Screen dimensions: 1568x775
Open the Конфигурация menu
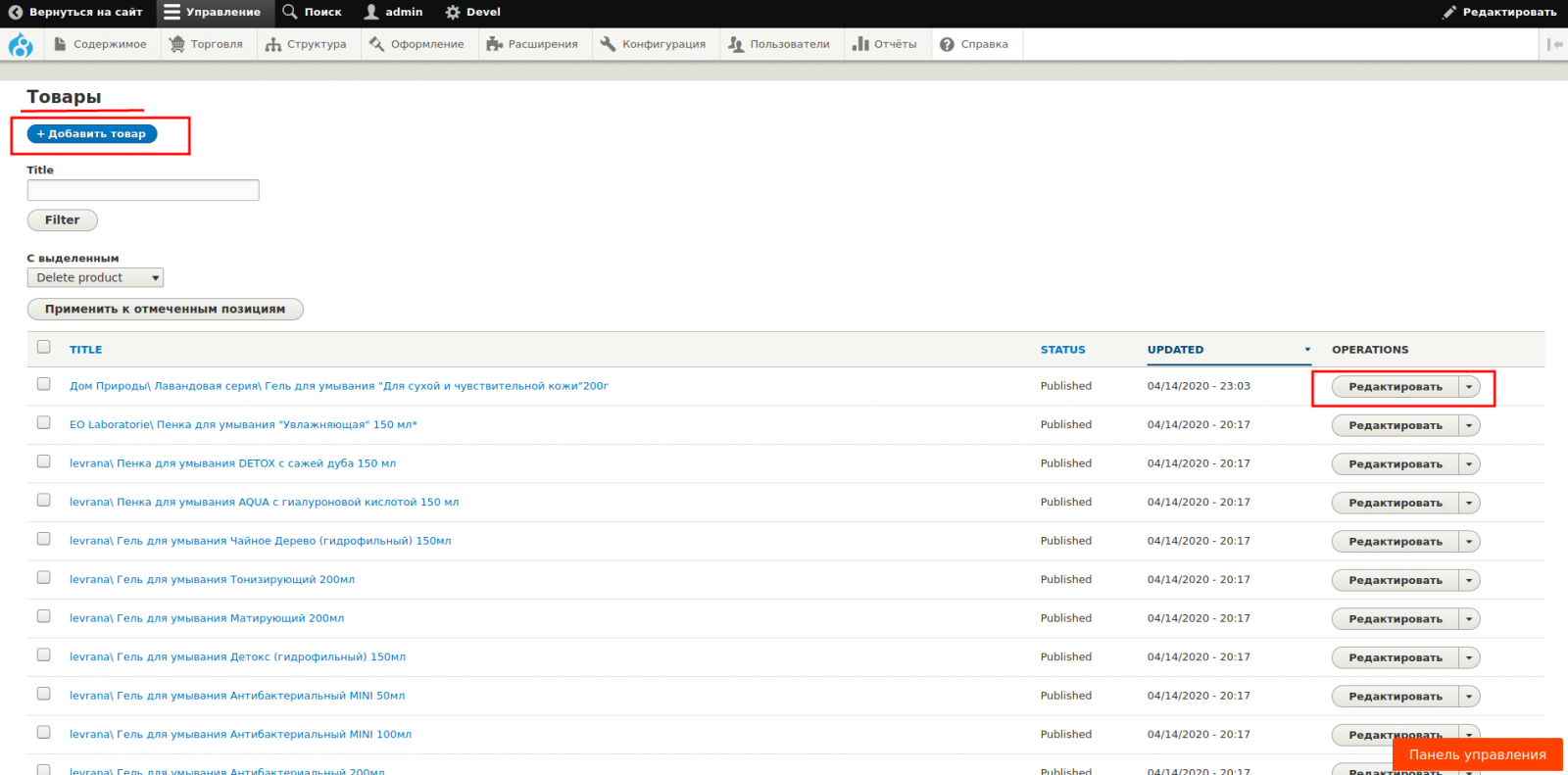[x=654, y=44]
